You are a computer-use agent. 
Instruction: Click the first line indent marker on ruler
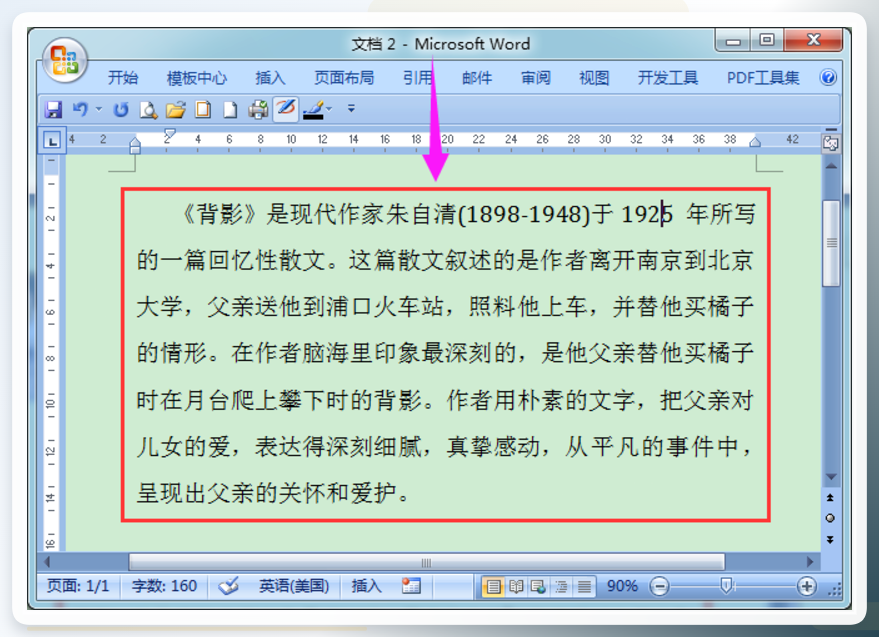click(x=169, y=133)
